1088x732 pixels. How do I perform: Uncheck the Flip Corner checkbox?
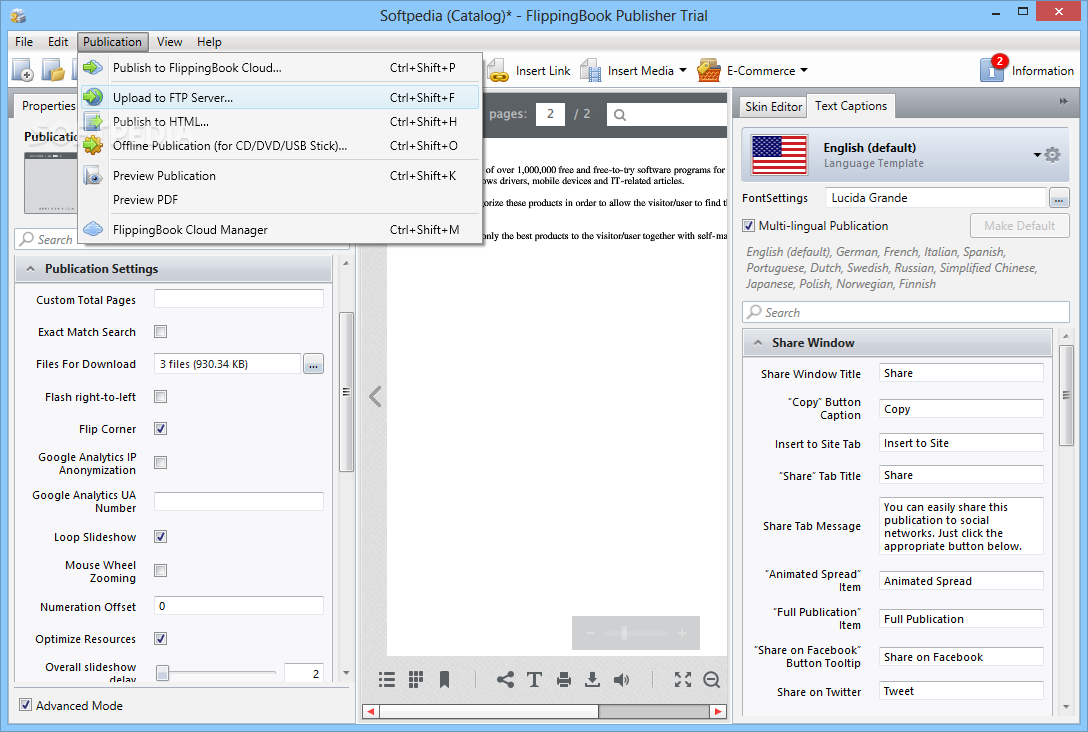[160, 428]
